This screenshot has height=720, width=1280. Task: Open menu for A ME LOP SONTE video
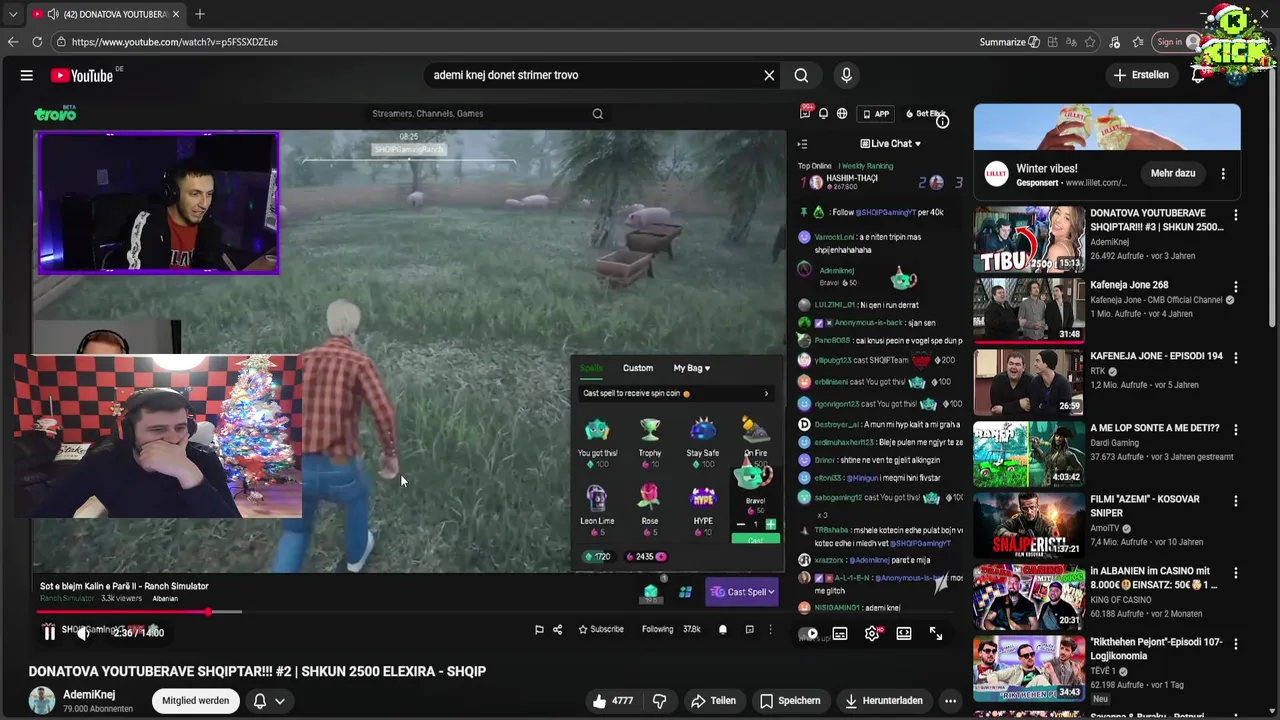1236,429
